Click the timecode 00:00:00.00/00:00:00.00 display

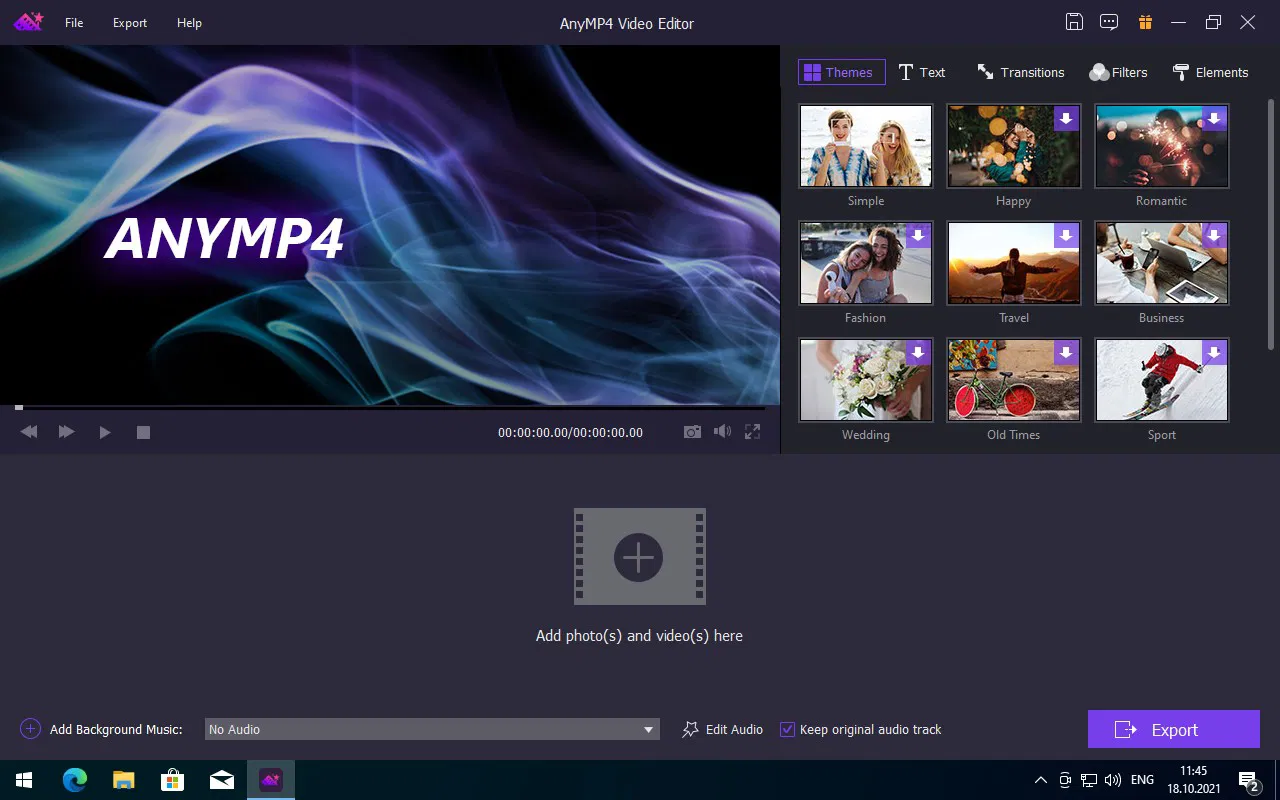tap(570, 433)
